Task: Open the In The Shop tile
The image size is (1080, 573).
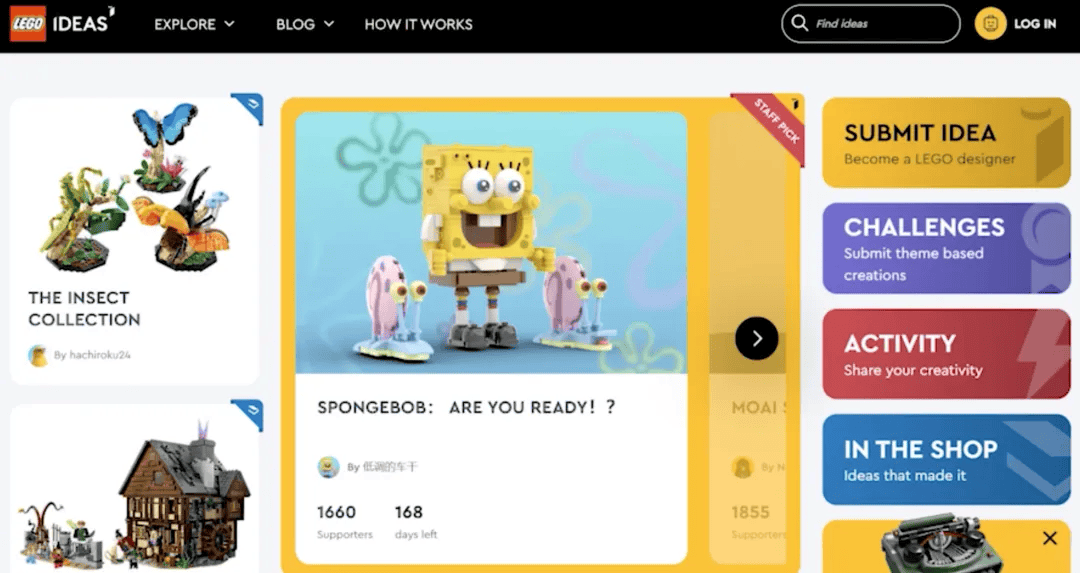Action: point(945,460)
